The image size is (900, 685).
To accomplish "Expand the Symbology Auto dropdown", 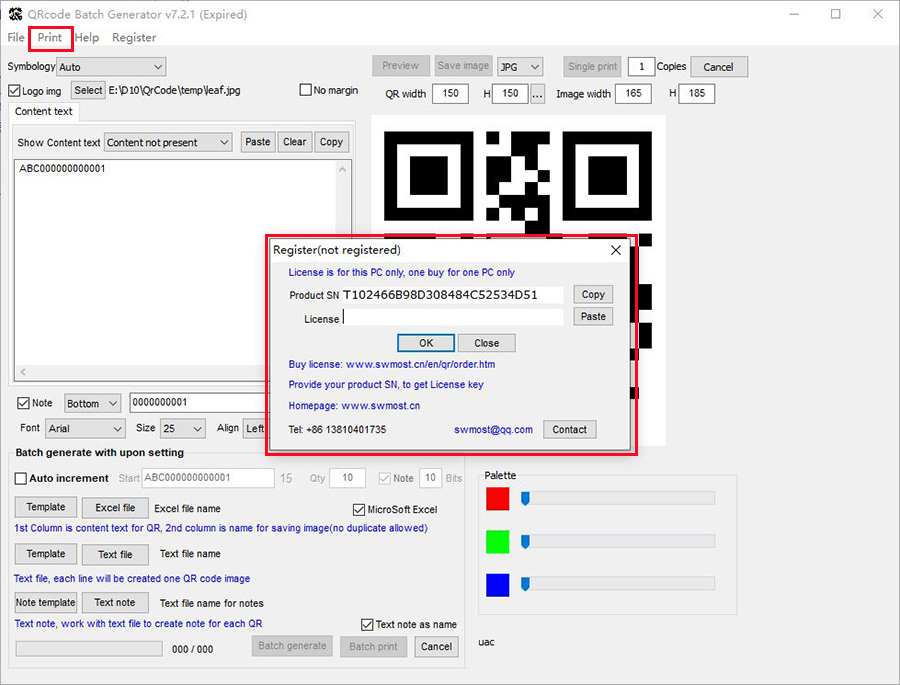I will (111, 67).
